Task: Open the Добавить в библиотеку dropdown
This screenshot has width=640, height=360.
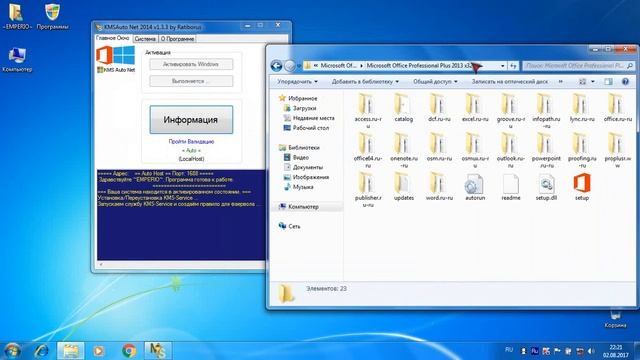Action: tap(365, 82)
